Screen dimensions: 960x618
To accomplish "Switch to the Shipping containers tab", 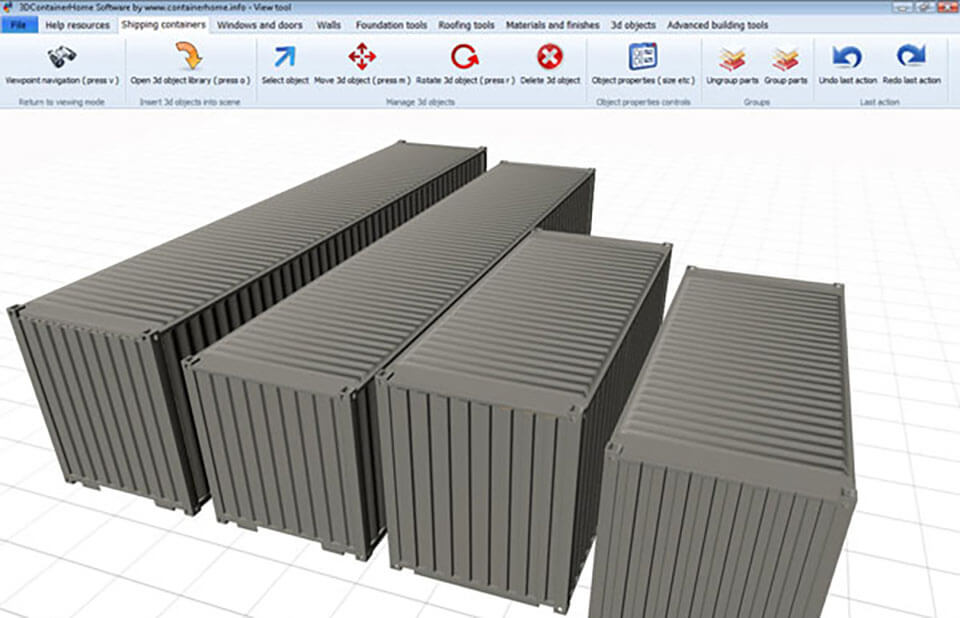I will (x=163, y=25).
